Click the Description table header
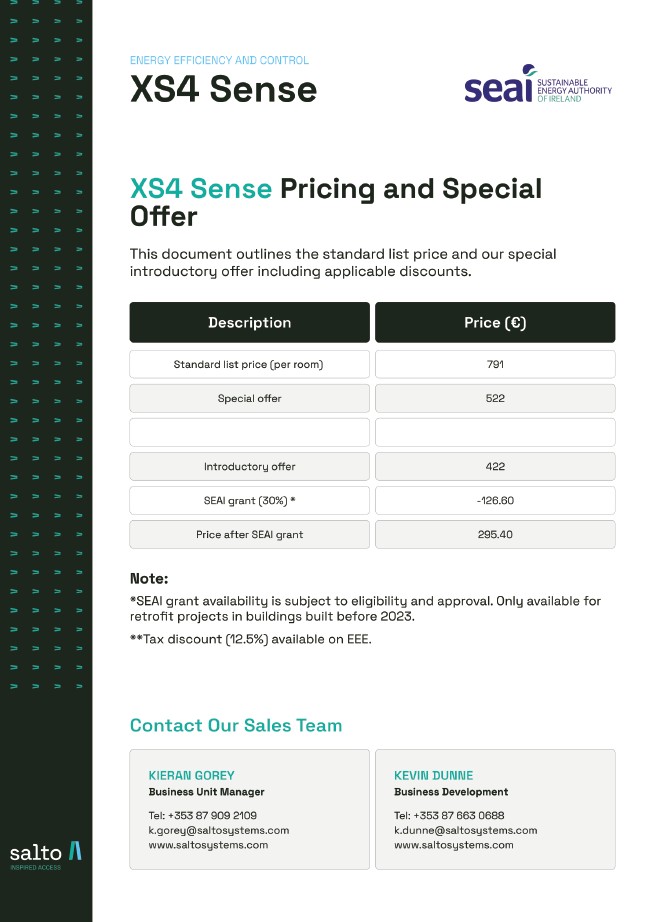 (x=249, y=323)
